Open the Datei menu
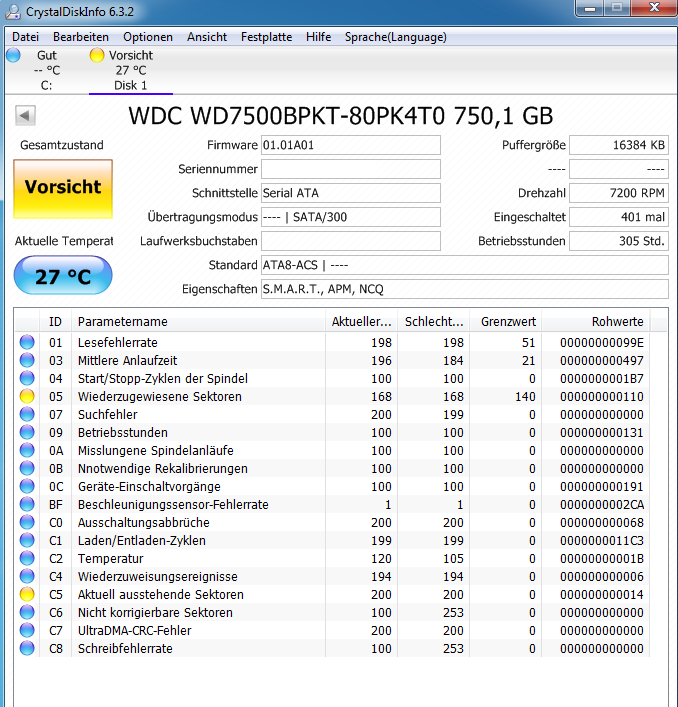The height and width of the screenshot is (707, 678). point(25,37)
